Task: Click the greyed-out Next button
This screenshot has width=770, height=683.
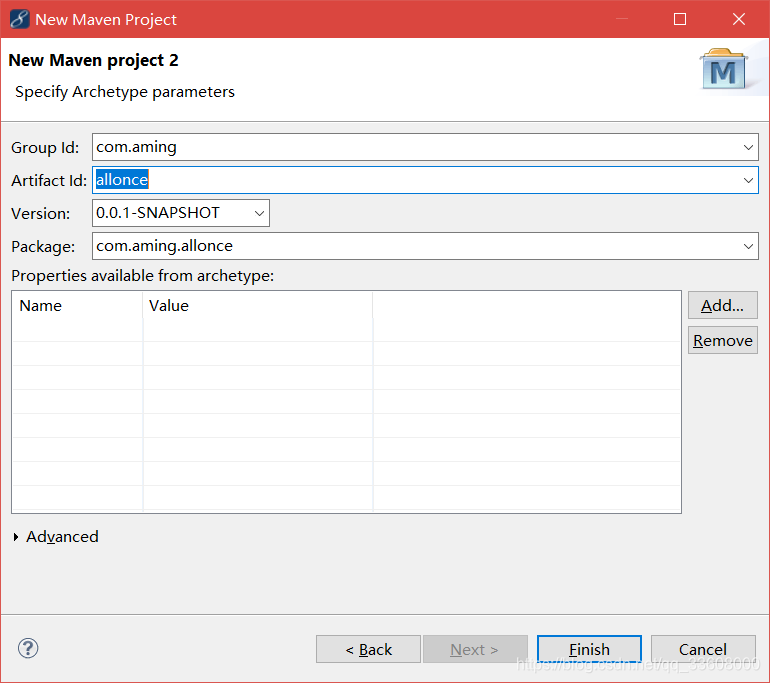Action: pyautogui.click(x=475, y=649)
